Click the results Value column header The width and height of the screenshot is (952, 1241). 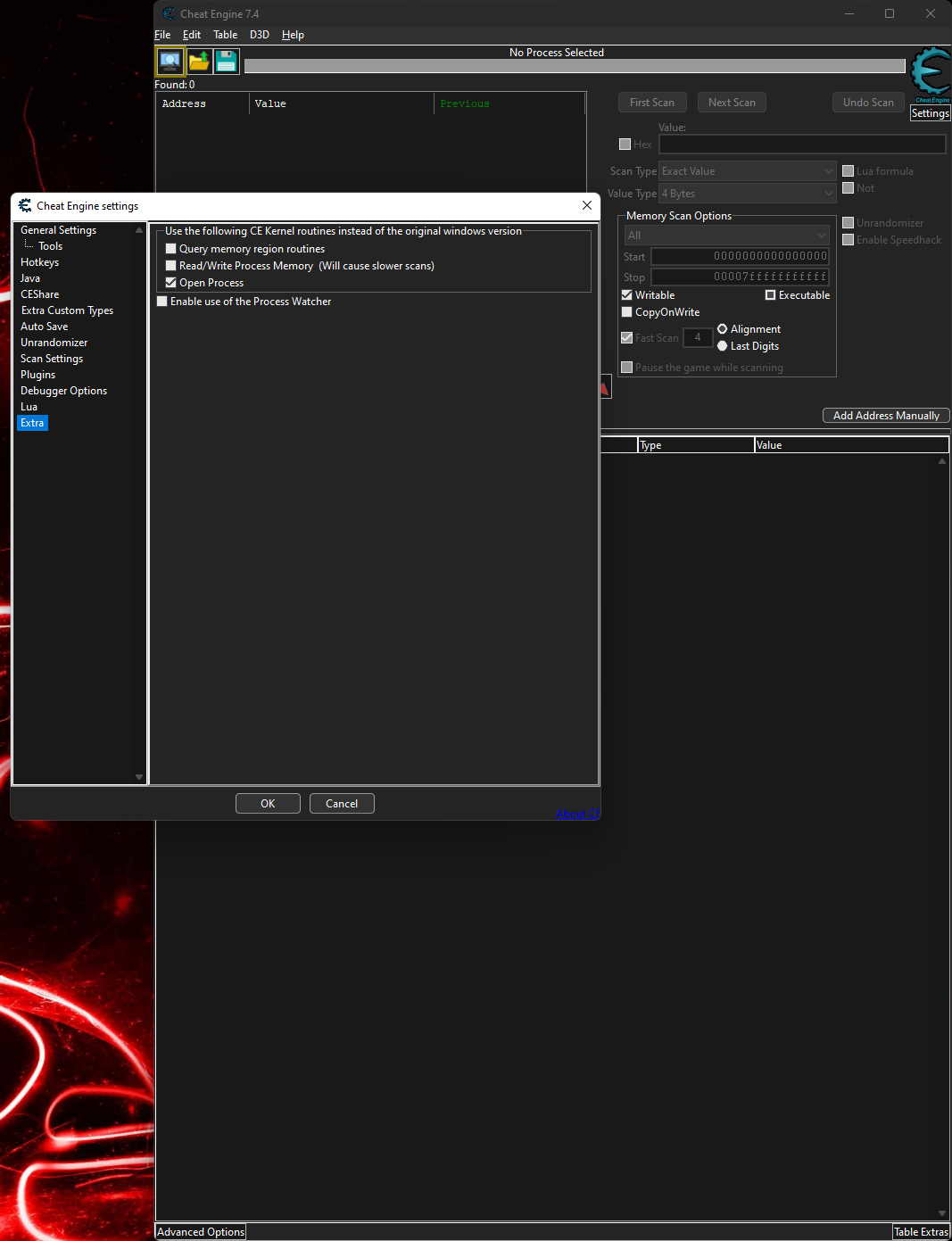342,103
